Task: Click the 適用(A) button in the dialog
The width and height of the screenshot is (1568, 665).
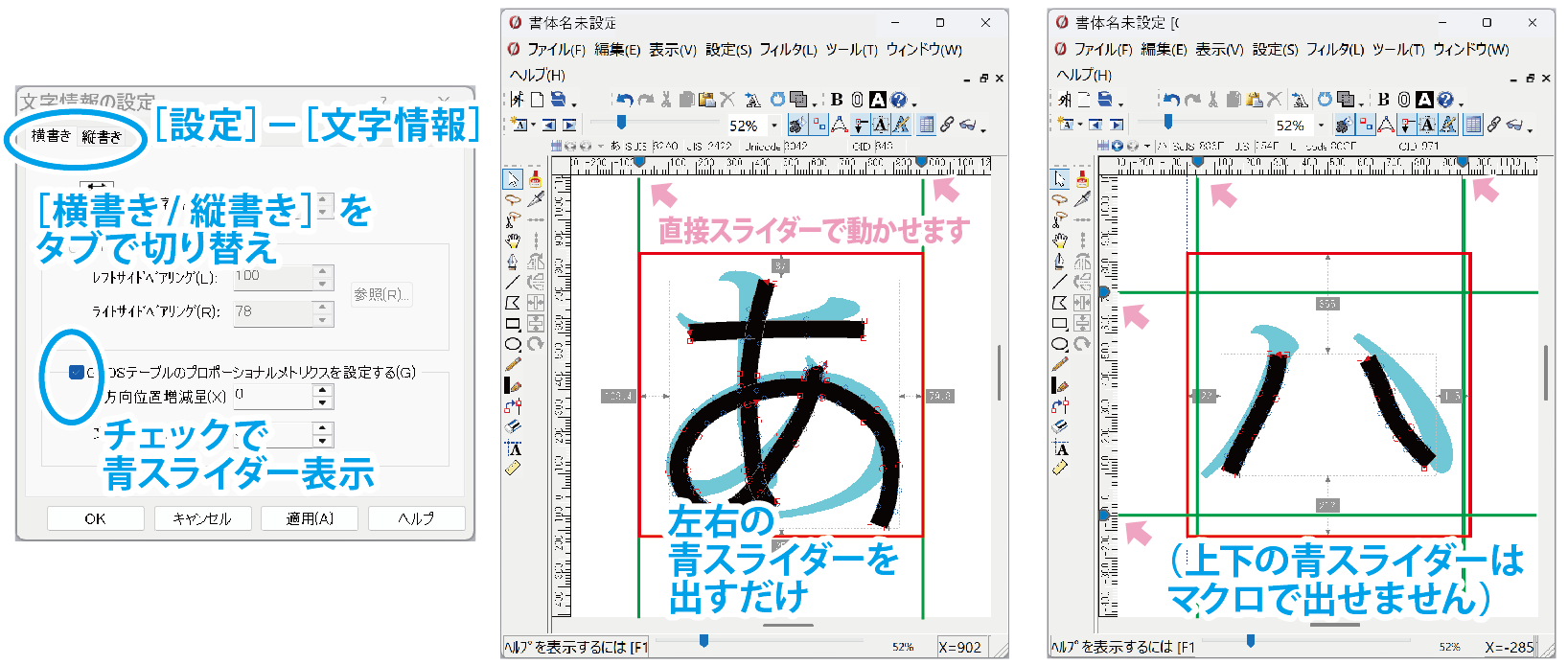Action: (x=310, y=518)
